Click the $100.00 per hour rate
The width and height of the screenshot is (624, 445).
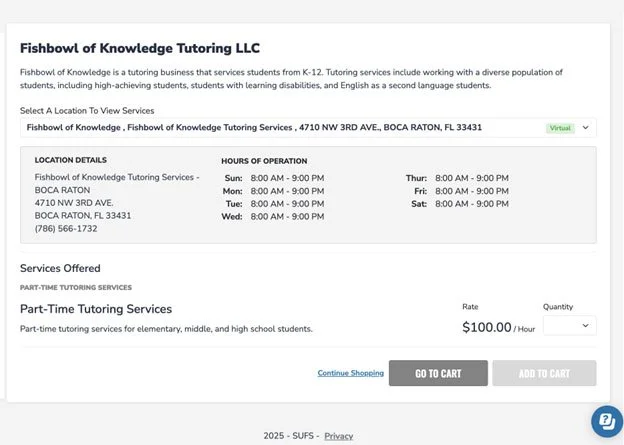pos(498,327)
